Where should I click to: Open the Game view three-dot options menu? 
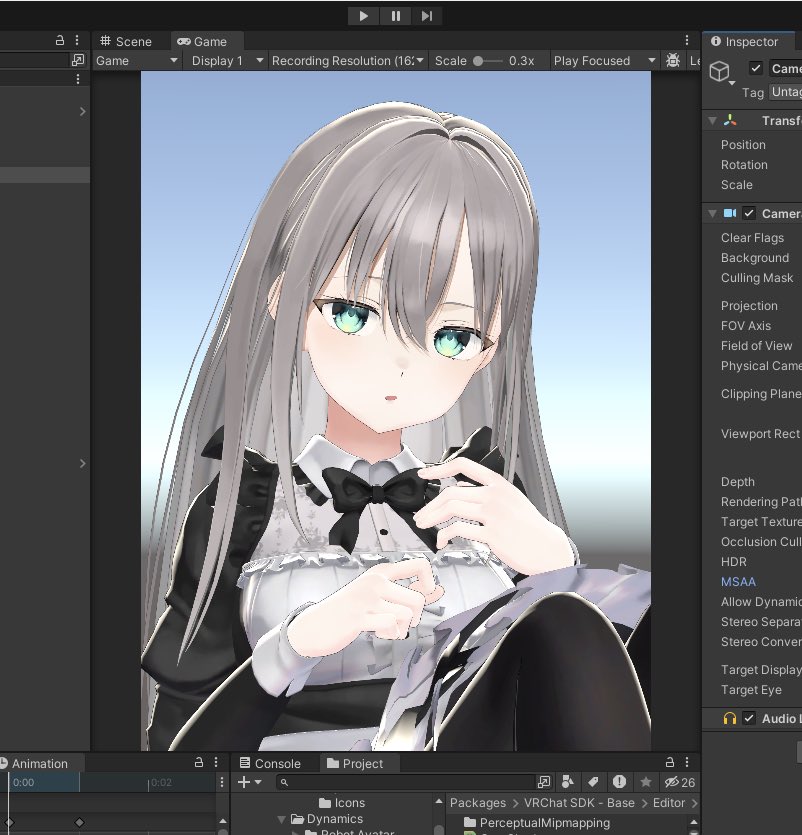[687, 40]
